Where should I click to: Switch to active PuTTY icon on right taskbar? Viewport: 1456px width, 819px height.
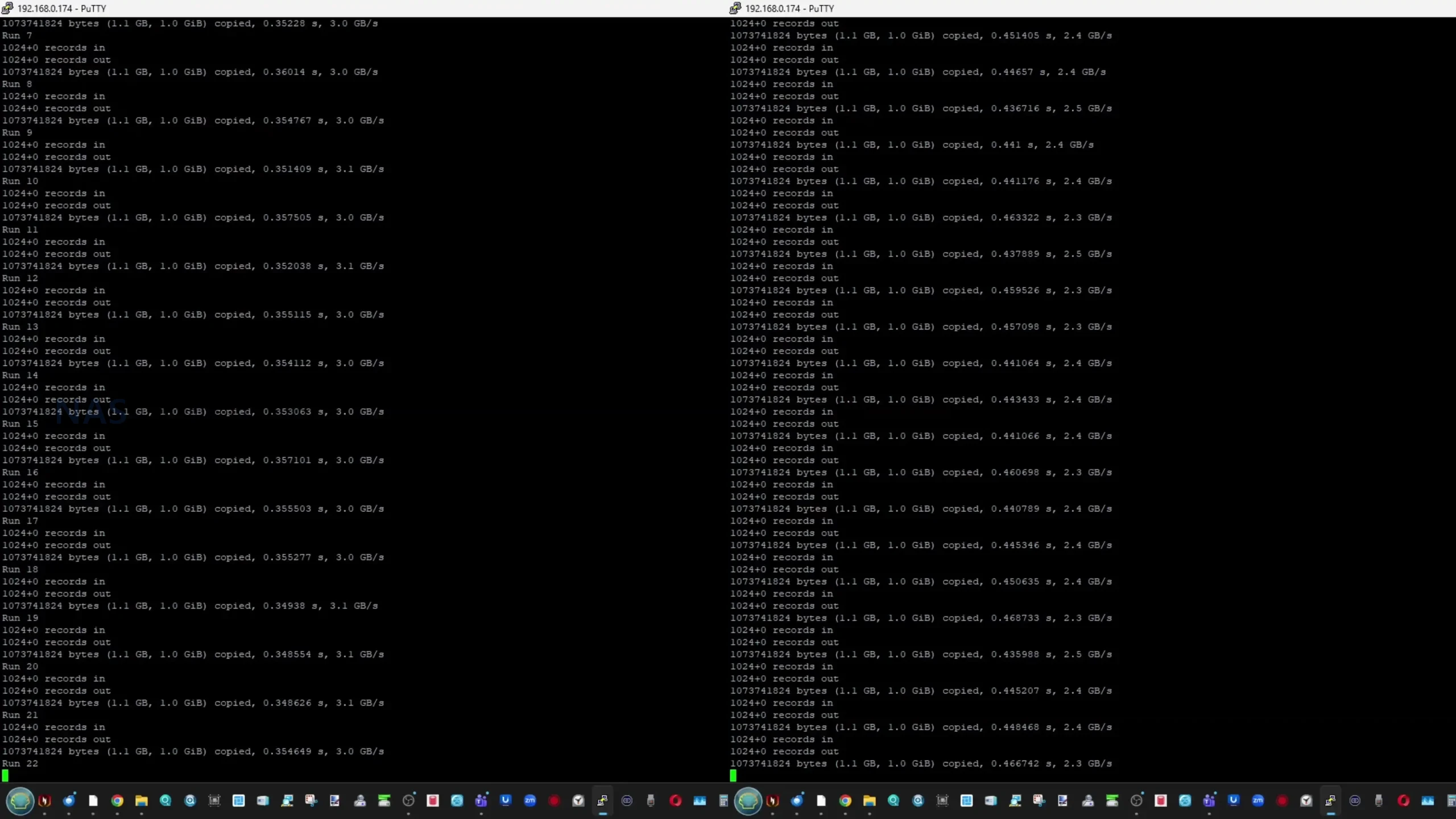click(1330, 801)
